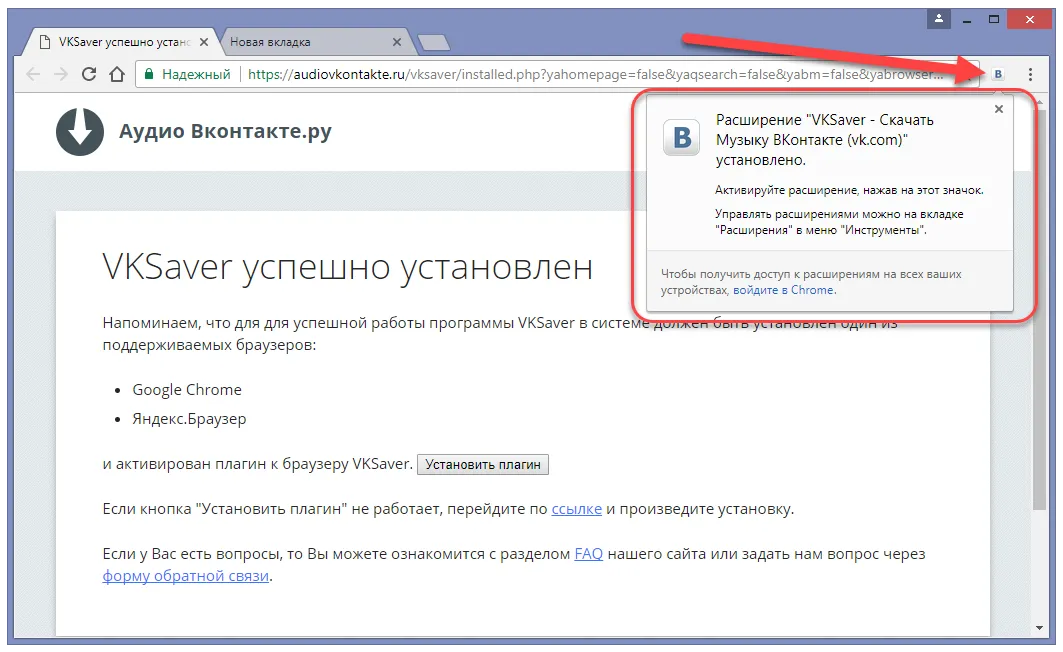The image size is (1063, 652).
Task: Click the Надежный security label
Action: pos(196,74)
